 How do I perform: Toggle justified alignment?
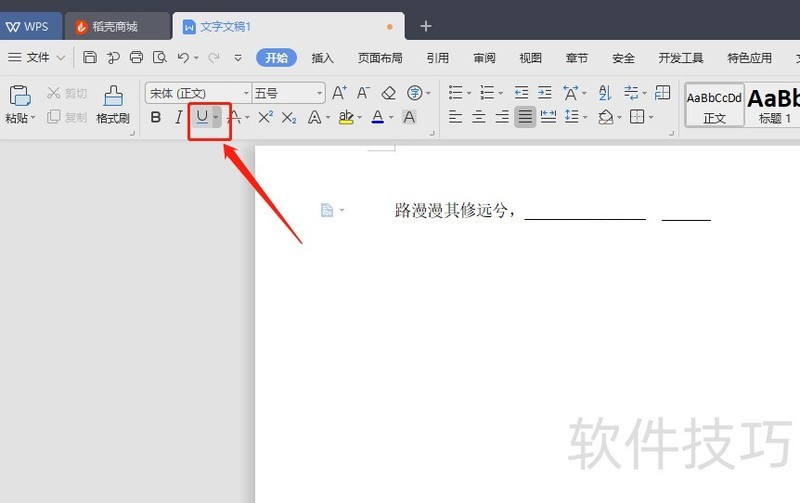click(x=524, y=117)
